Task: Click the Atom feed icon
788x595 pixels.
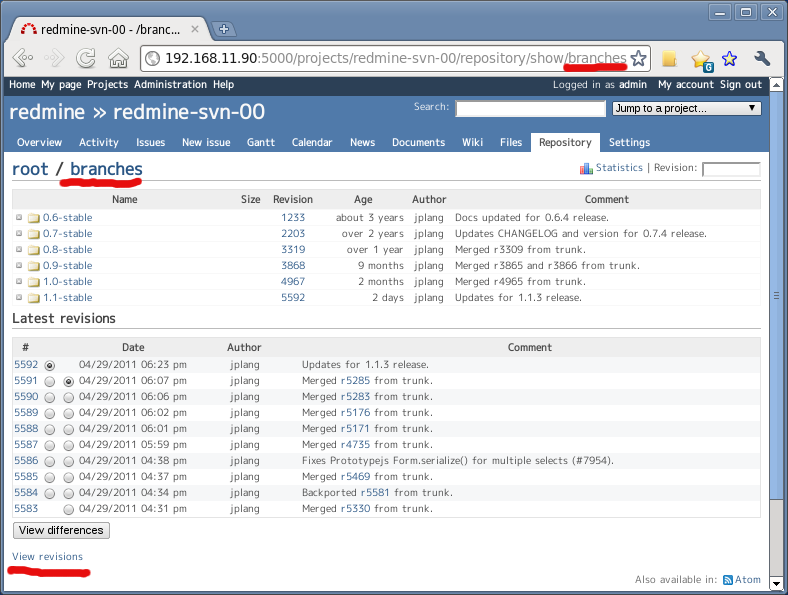Action: 728,580
